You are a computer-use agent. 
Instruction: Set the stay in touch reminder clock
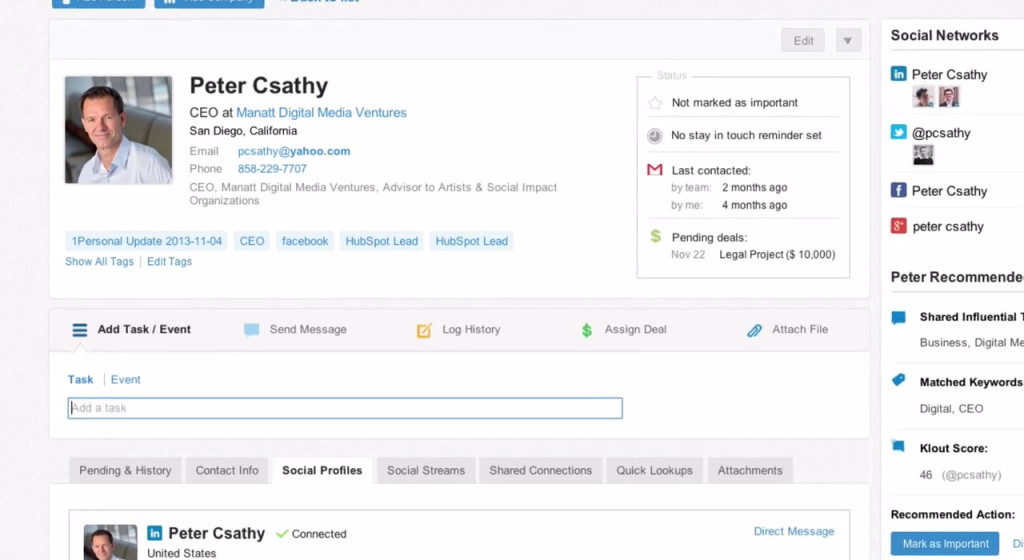pyautogui.click(x=655, y=136)
